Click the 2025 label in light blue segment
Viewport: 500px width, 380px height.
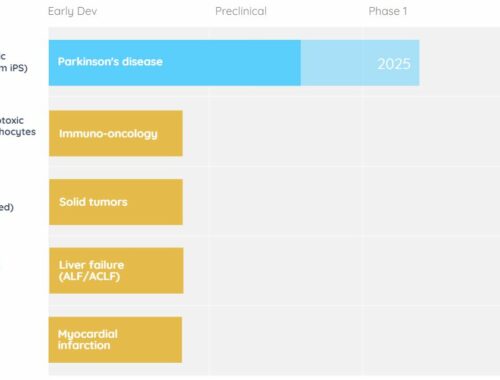[x=394, y=64]
